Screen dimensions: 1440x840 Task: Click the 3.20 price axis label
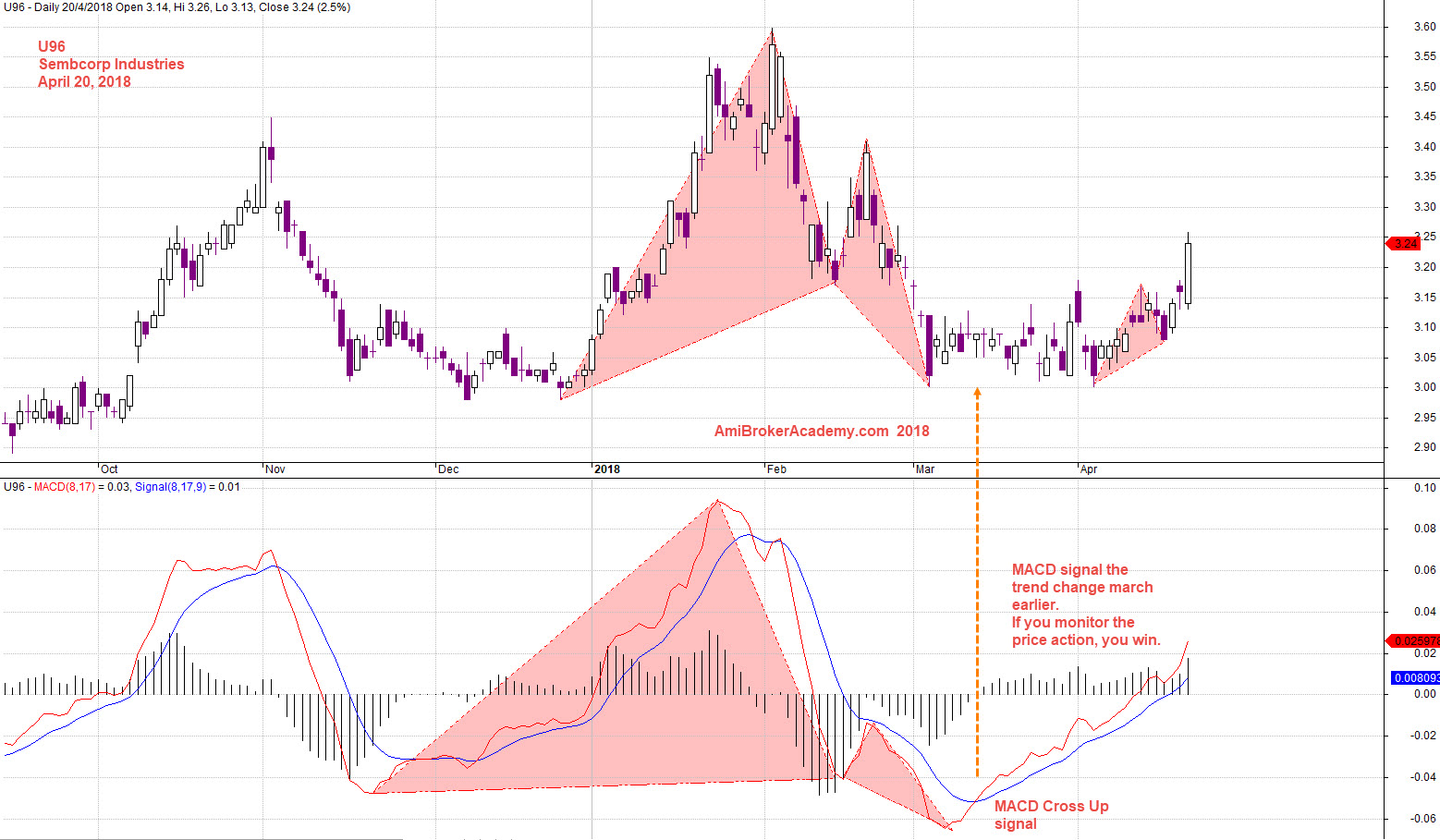tap(1424, 267)
